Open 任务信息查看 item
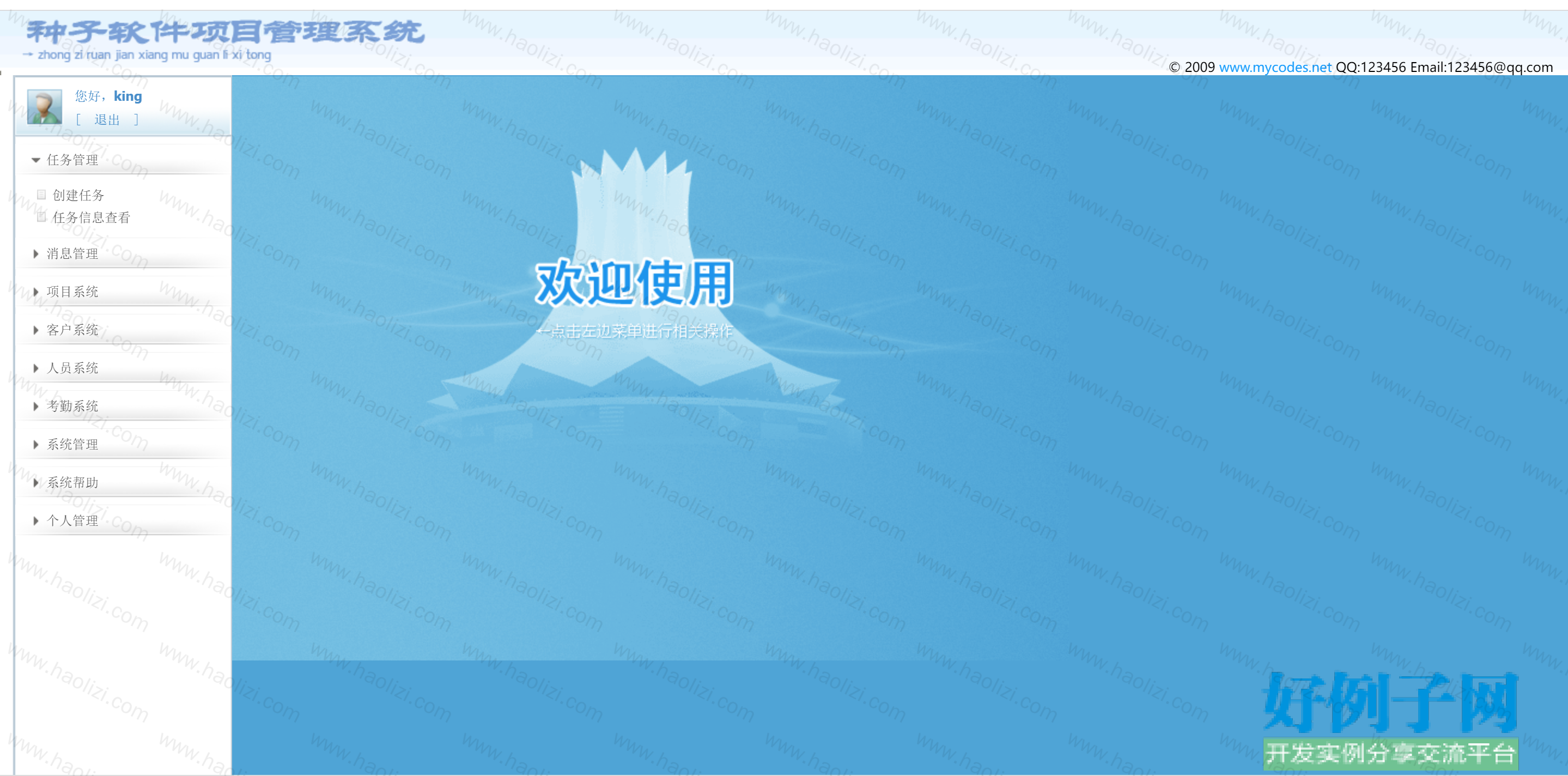 tap(92, 218)
